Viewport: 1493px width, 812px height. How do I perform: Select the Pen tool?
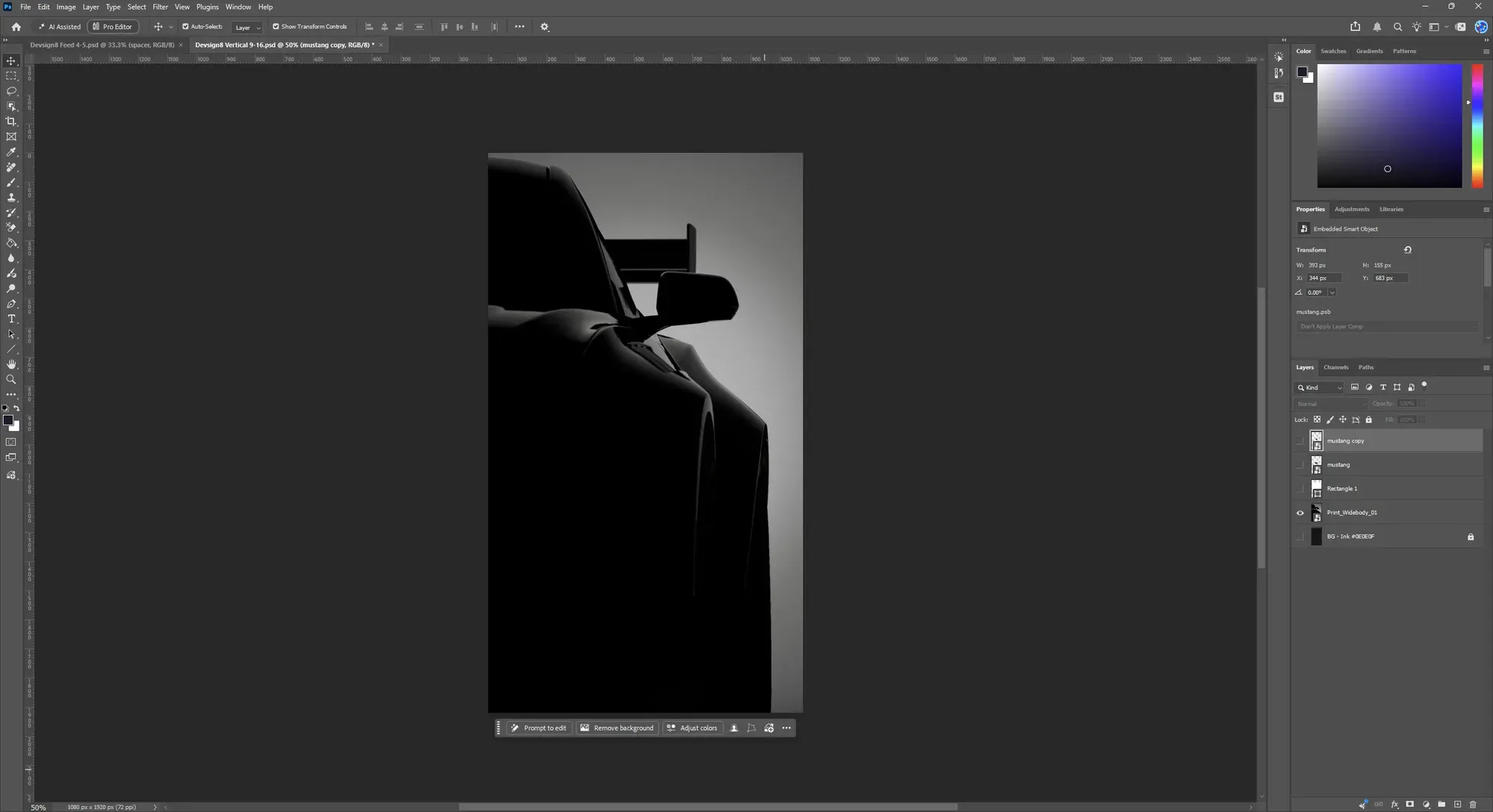click(x=11, y=304)
